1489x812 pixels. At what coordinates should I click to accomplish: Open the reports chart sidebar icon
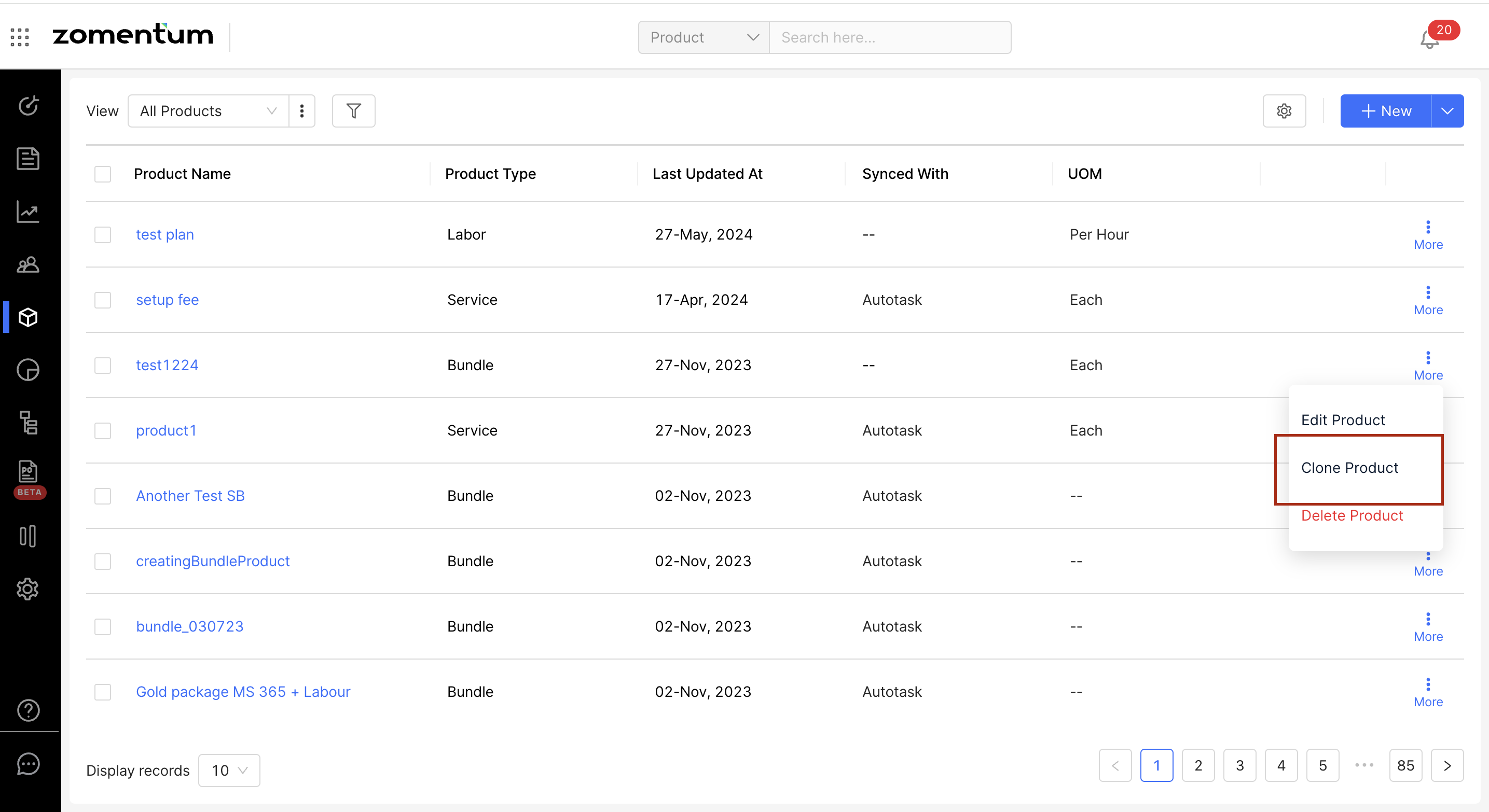tap(27, 212)
